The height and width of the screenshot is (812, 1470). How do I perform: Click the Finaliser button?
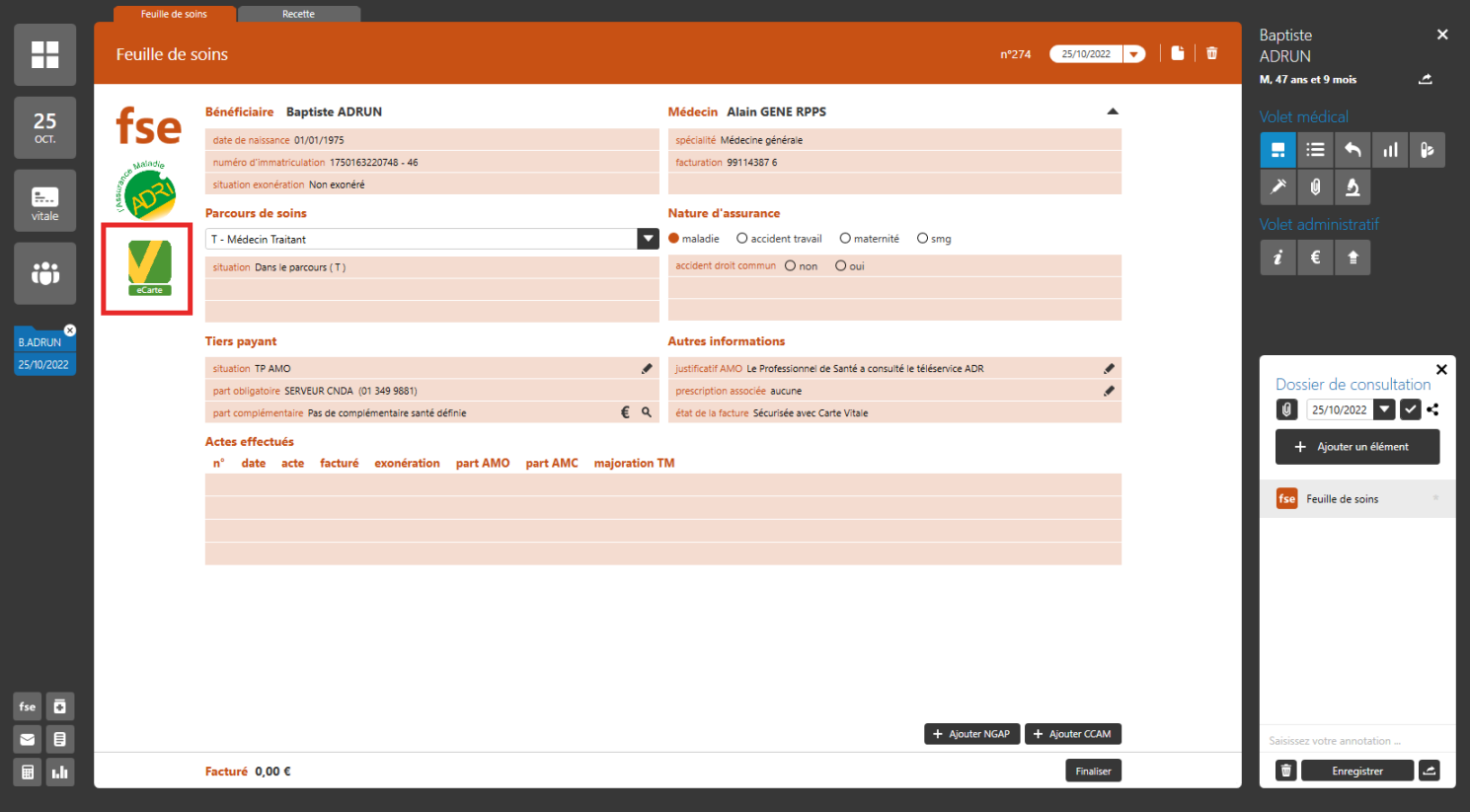pos(1093,772)
